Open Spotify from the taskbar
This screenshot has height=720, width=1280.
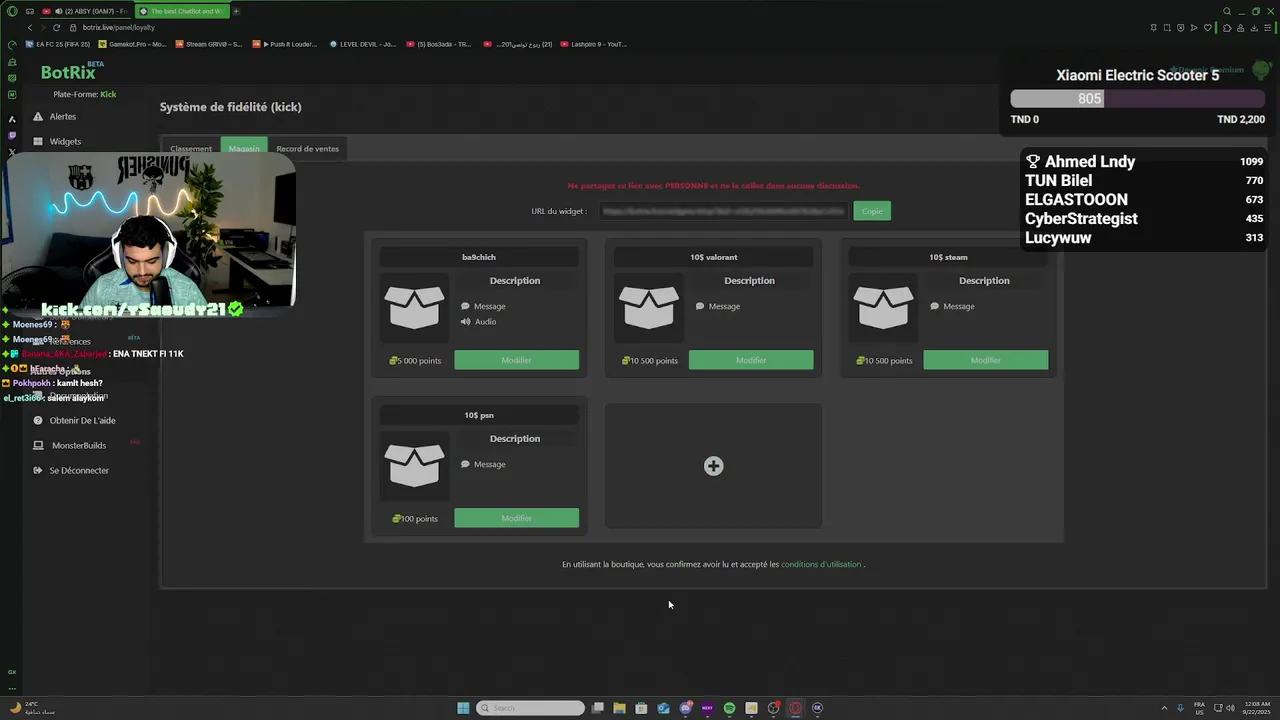click(x=729, y=708)
